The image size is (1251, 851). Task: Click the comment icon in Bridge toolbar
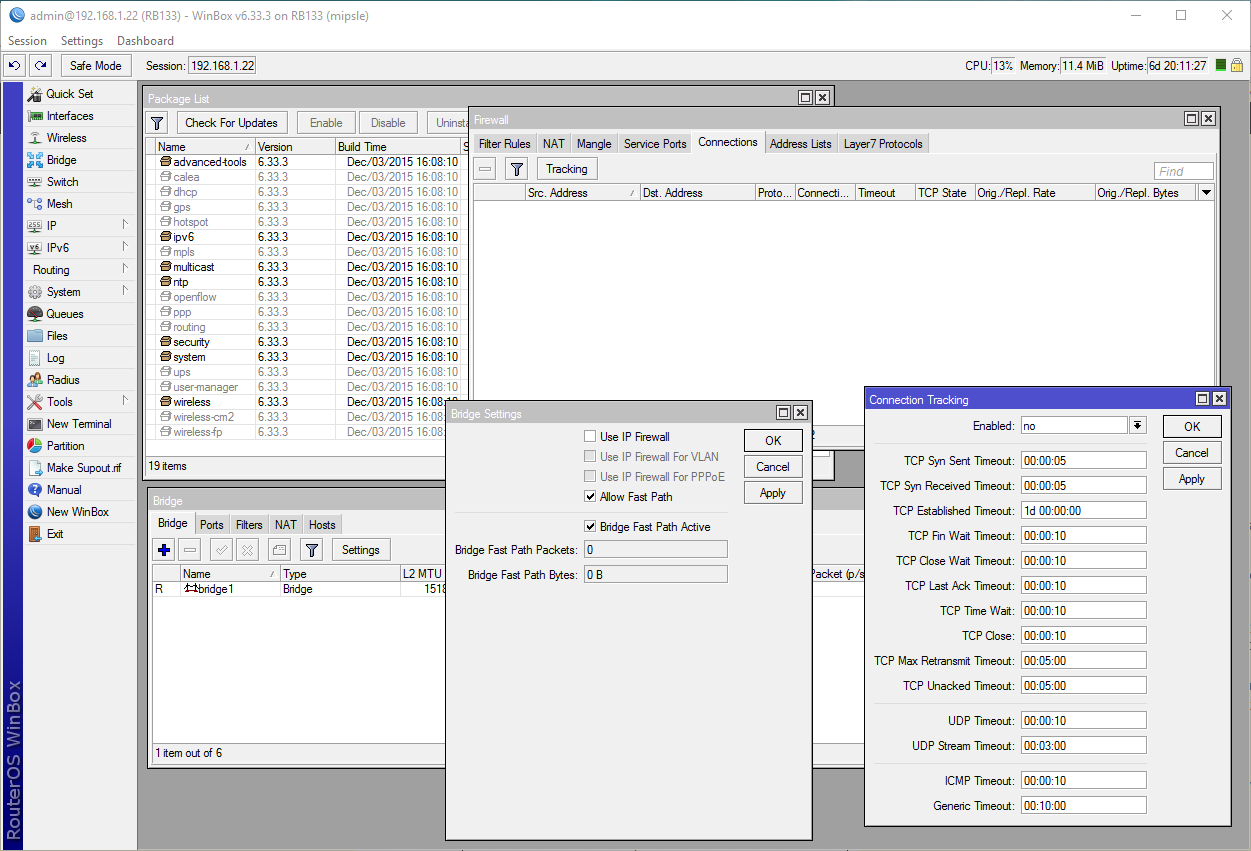[280, 550]
